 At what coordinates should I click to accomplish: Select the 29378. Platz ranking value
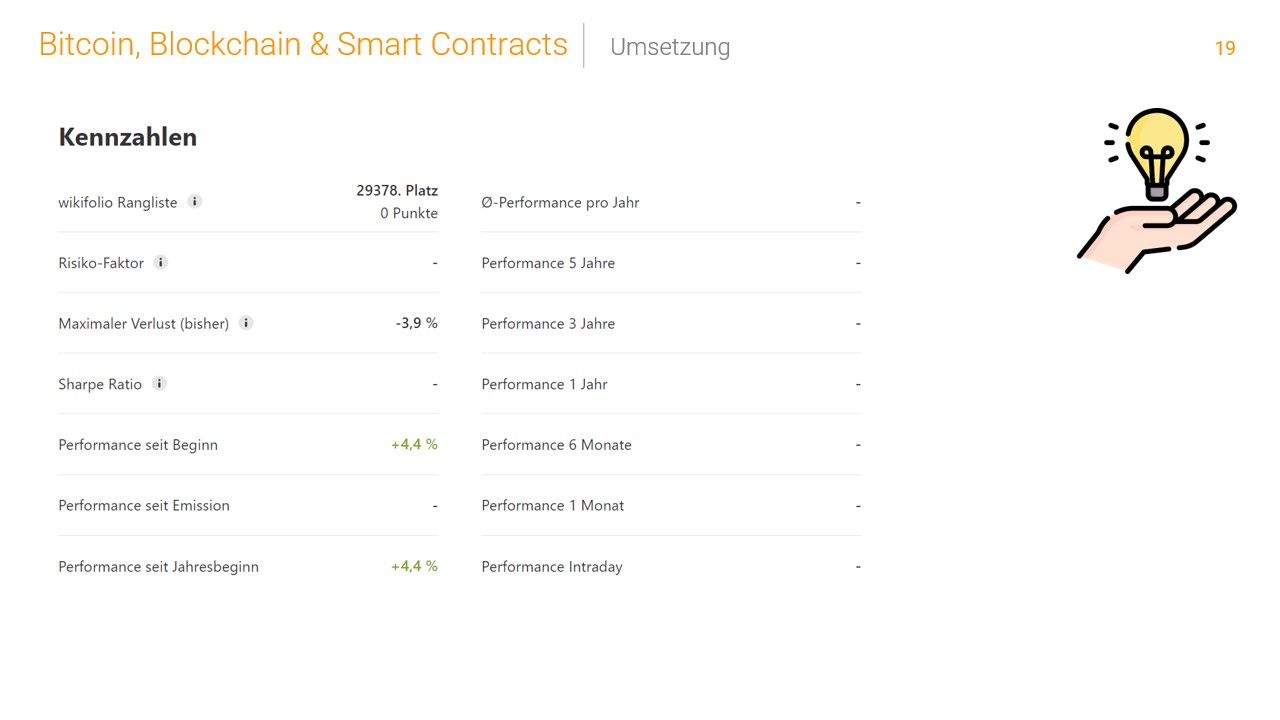tap(397, 190)
